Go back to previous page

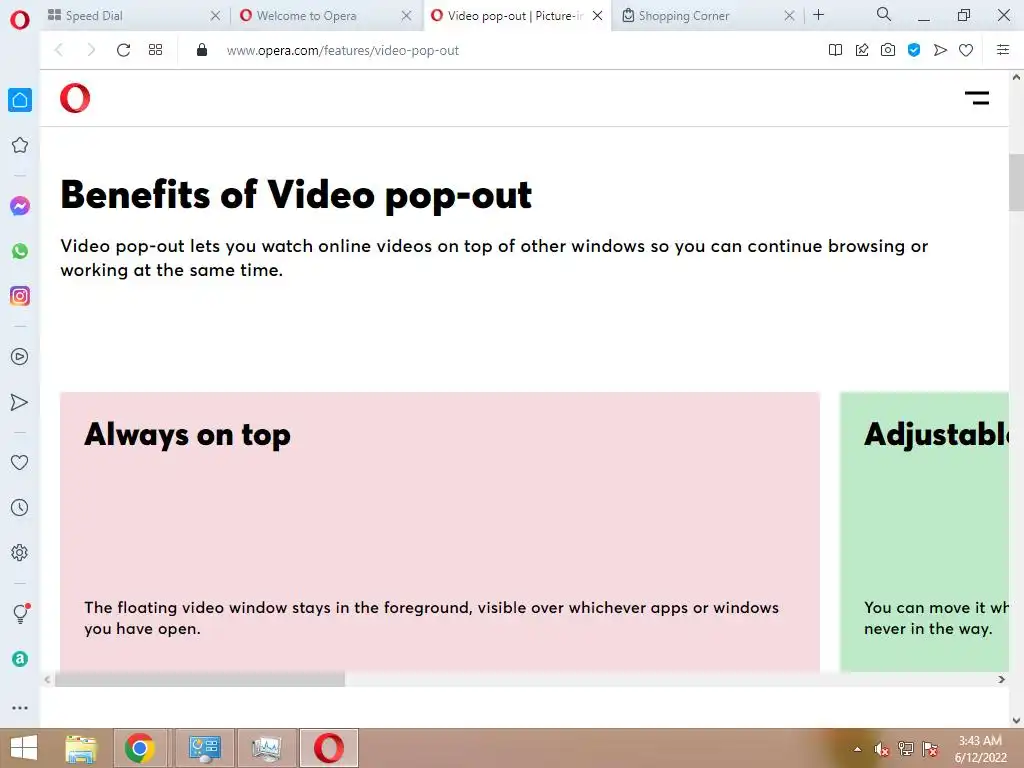click(59, 50)
